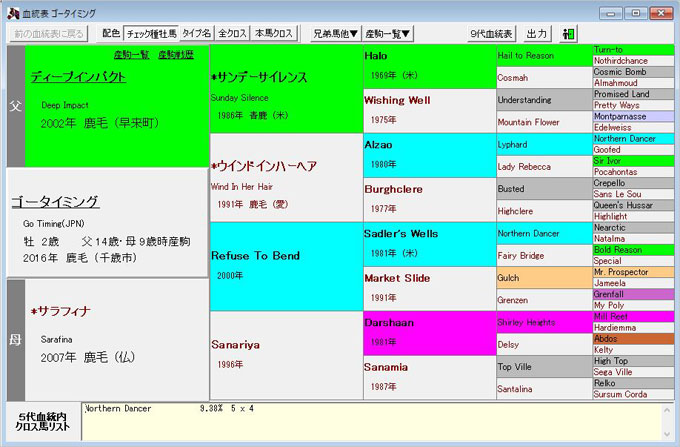Click the orange Gulch cell
Viewport: 680px width, 447px height.
point(544,278)
